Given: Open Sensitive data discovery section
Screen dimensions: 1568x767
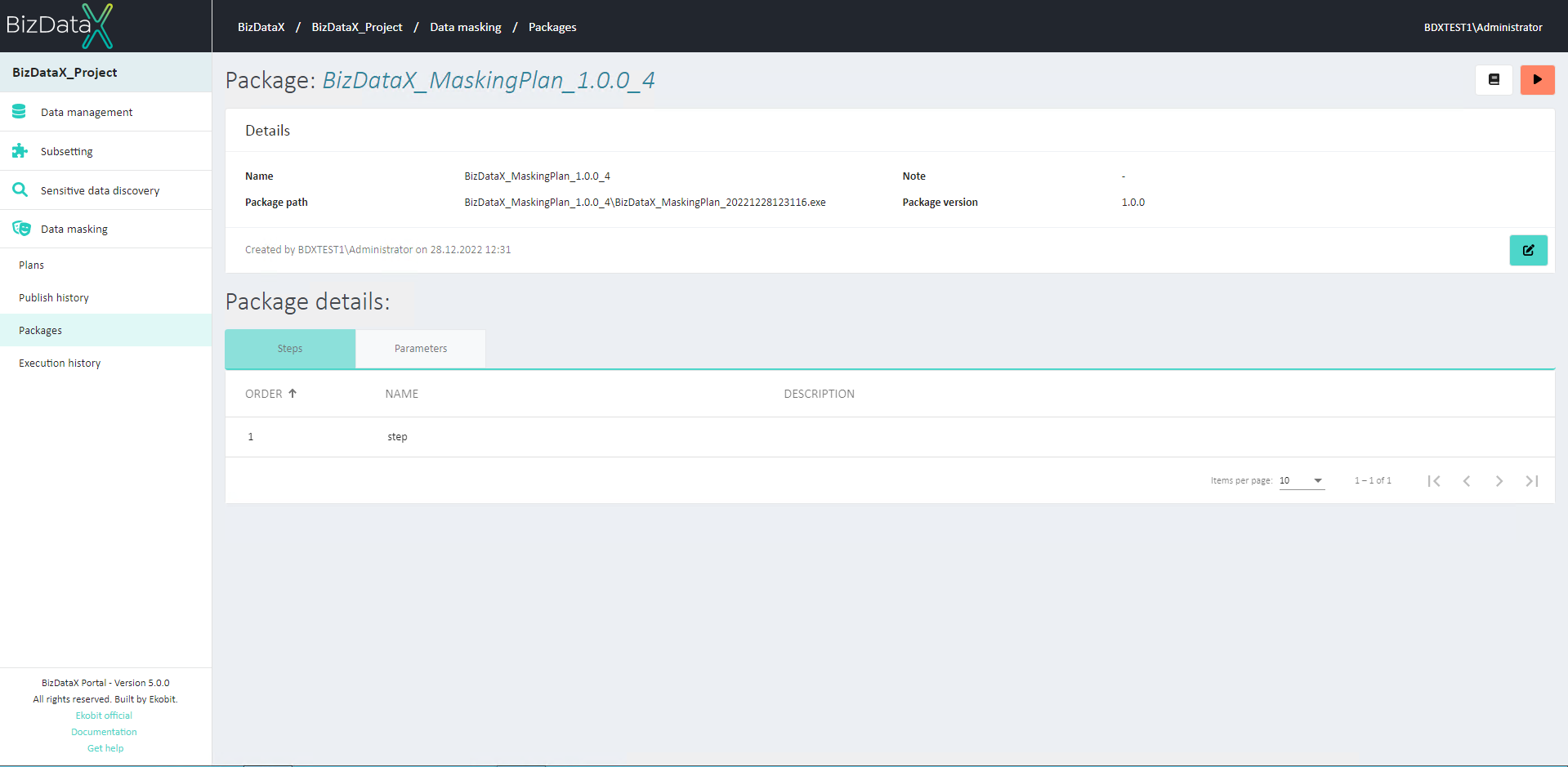Looking at the screenshot, I should click(x=106, y=190).
